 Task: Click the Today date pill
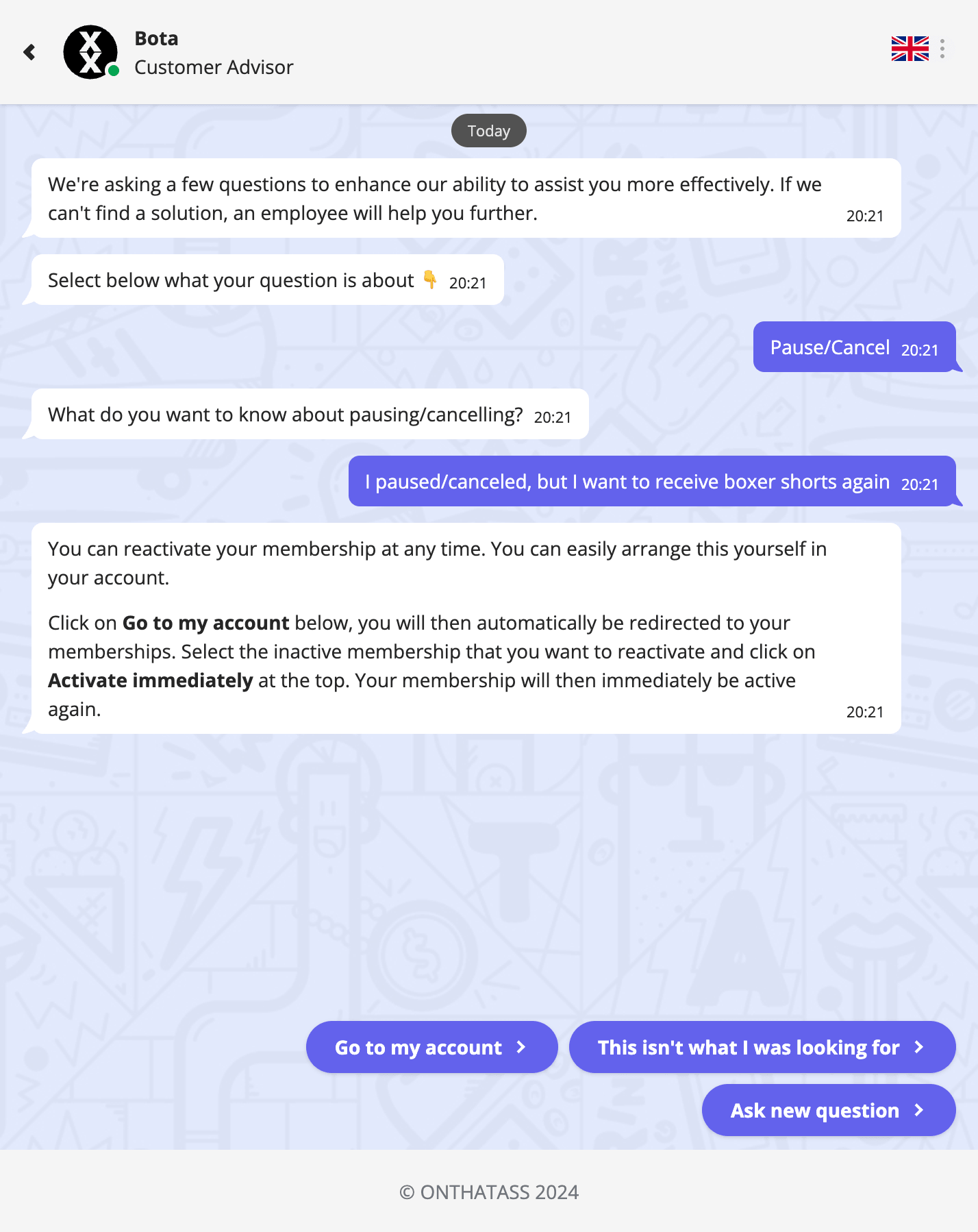point(488,131)
